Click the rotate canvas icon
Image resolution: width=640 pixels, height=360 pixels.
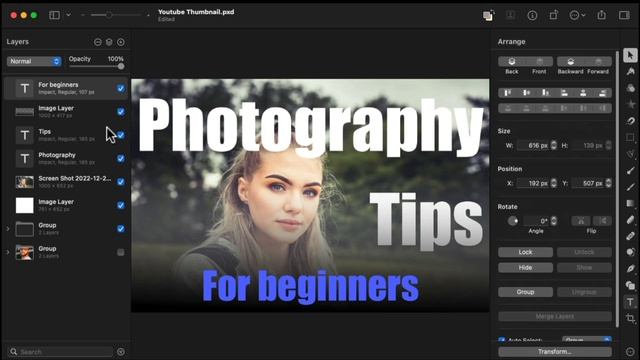click(553, 15)
